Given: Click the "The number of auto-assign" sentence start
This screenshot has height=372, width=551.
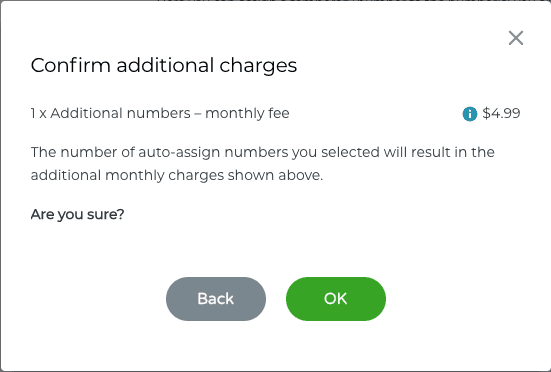Looking at the screenshot, I should pos(126,152).
